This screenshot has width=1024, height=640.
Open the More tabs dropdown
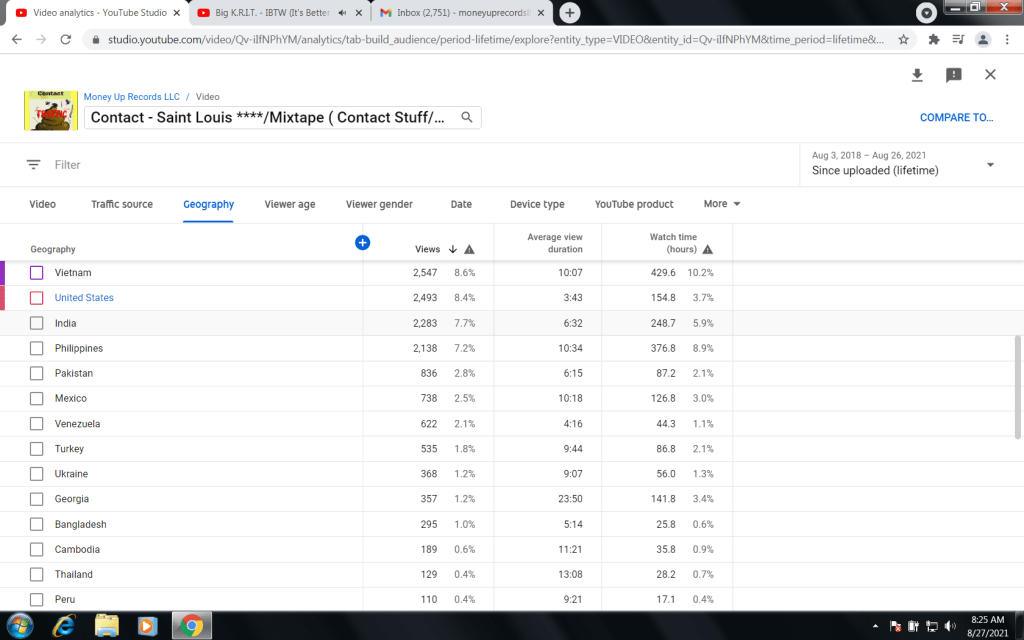point(722,204)
